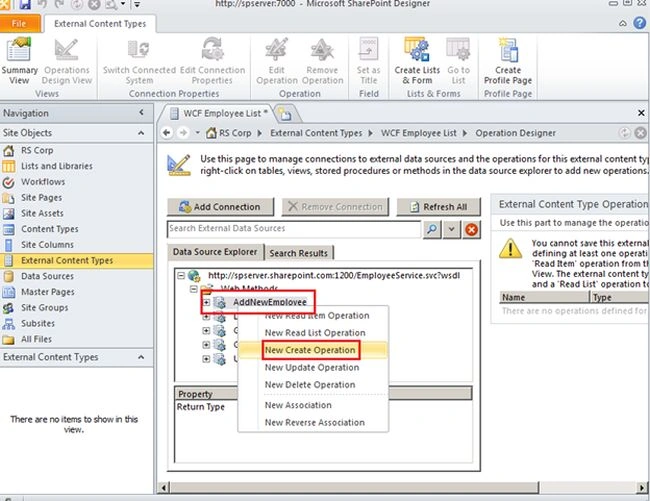Viewport: 650px width, 501px height.
Task: Select External Content Types ribbon tab
Action: (x=100, y=24)
